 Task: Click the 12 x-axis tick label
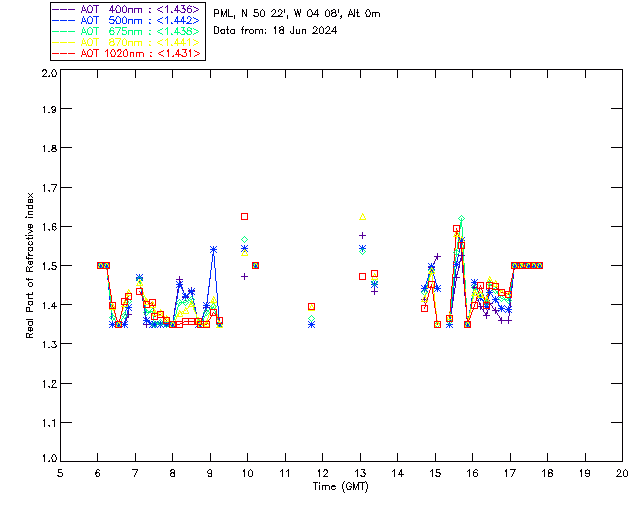coord(322,473)
